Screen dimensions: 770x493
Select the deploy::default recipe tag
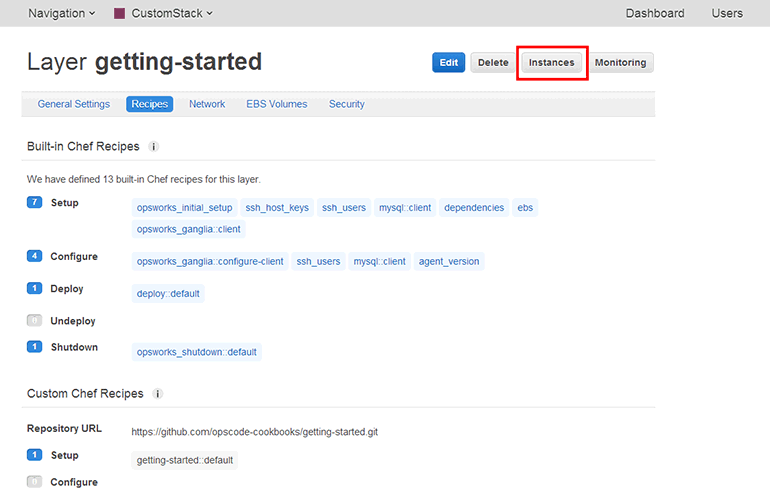[168, 294]
